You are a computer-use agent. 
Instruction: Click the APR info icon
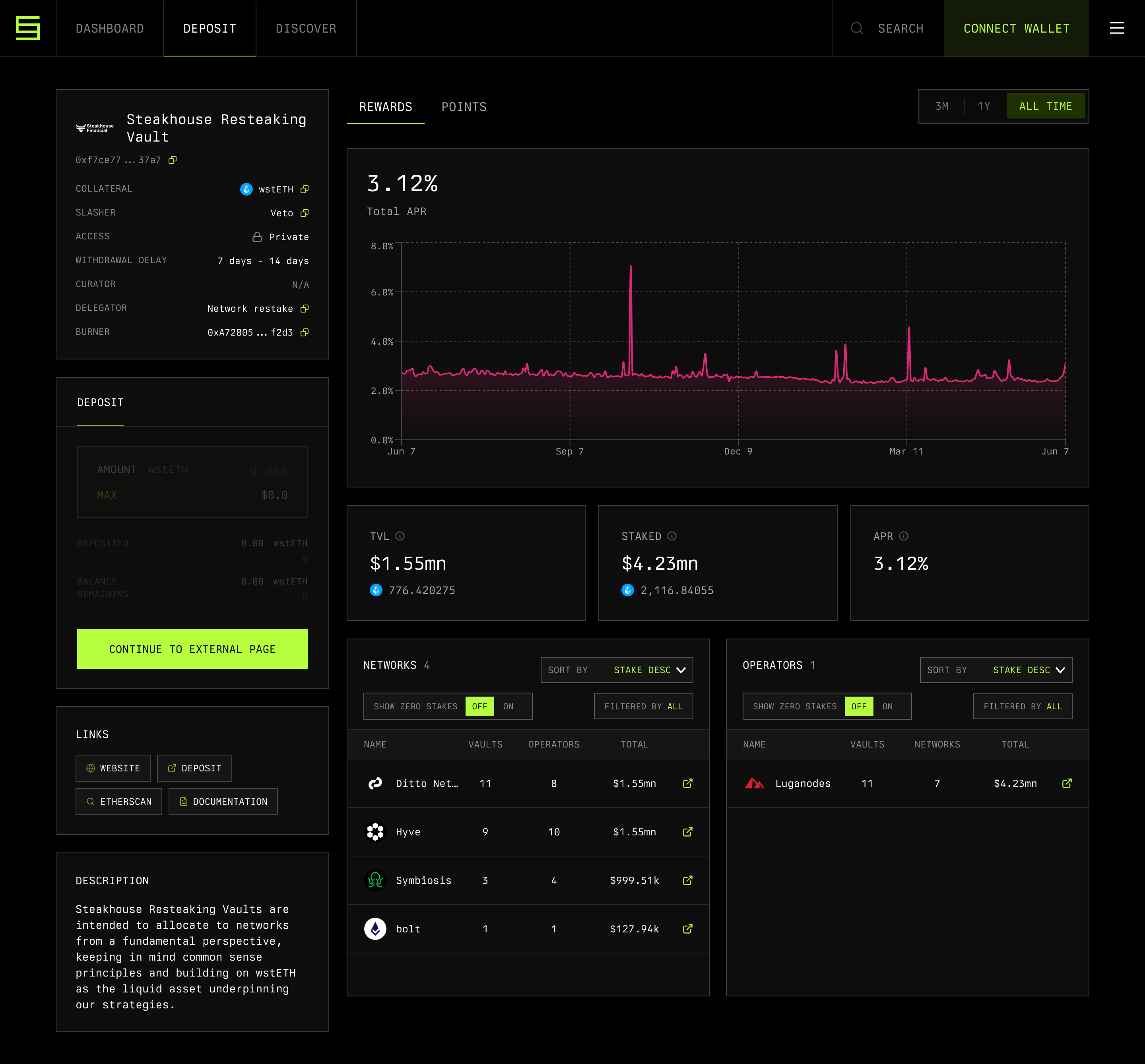904,536
